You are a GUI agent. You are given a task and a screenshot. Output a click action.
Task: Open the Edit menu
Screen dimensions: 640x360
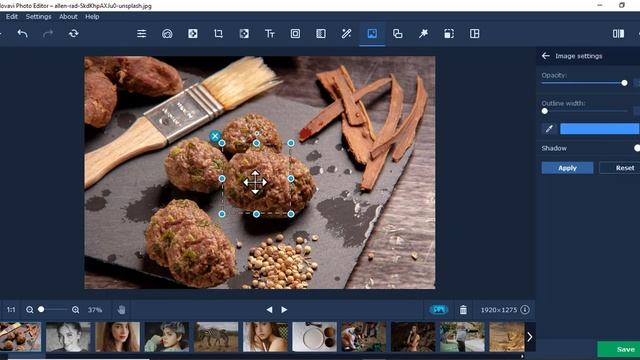pyautogui.click(x=11, y=17)
